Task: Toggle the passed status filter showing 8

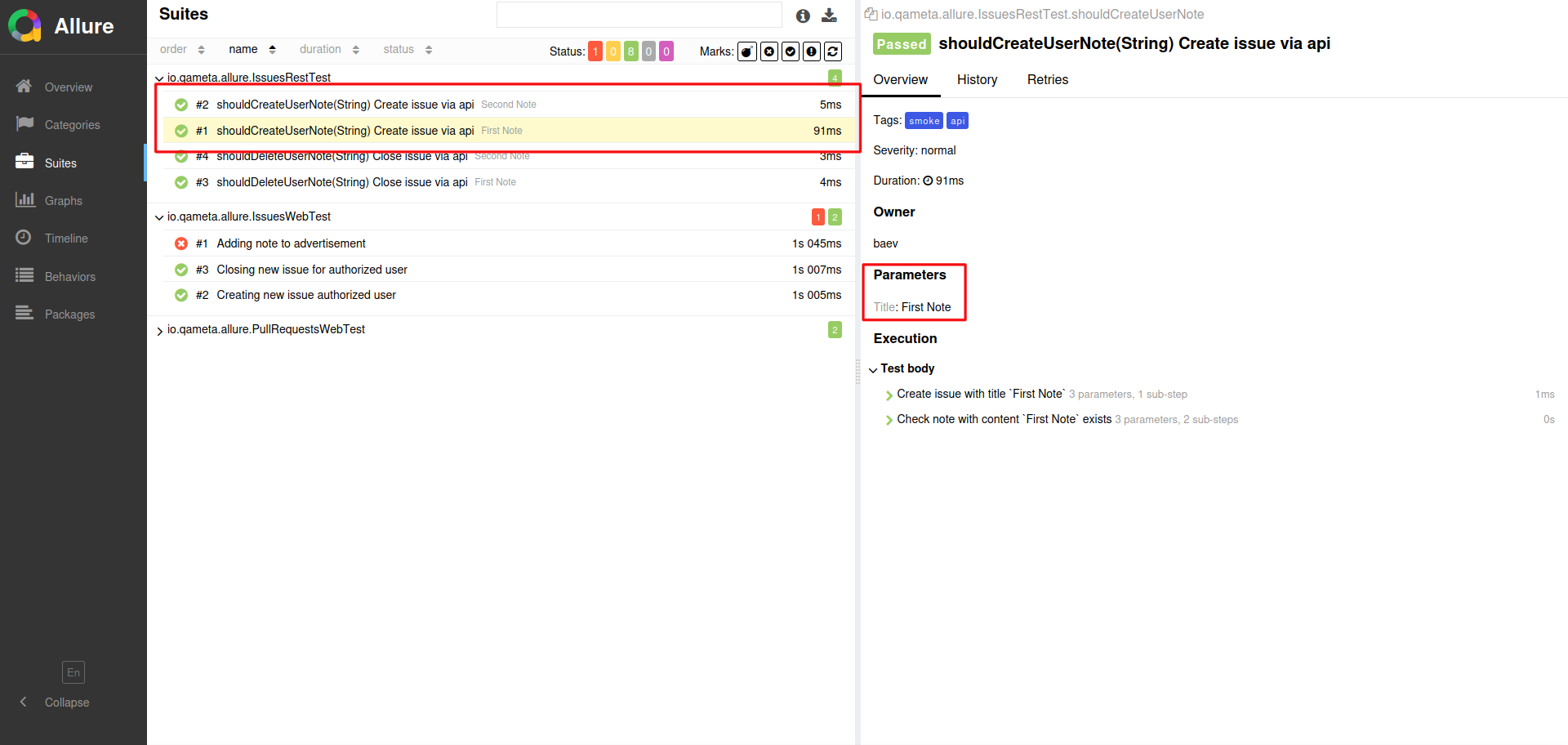Action: point(630,51)
